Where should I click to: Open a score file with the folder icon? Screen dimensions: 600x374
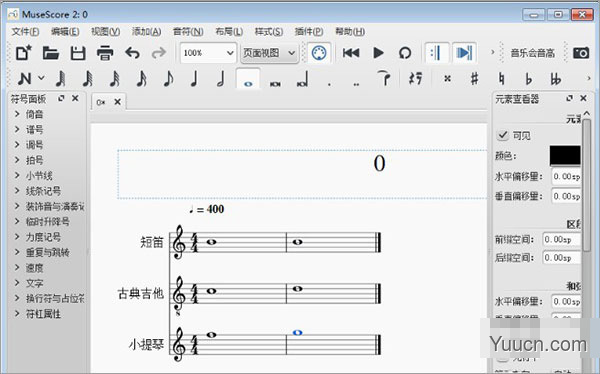tap(51, 53)
